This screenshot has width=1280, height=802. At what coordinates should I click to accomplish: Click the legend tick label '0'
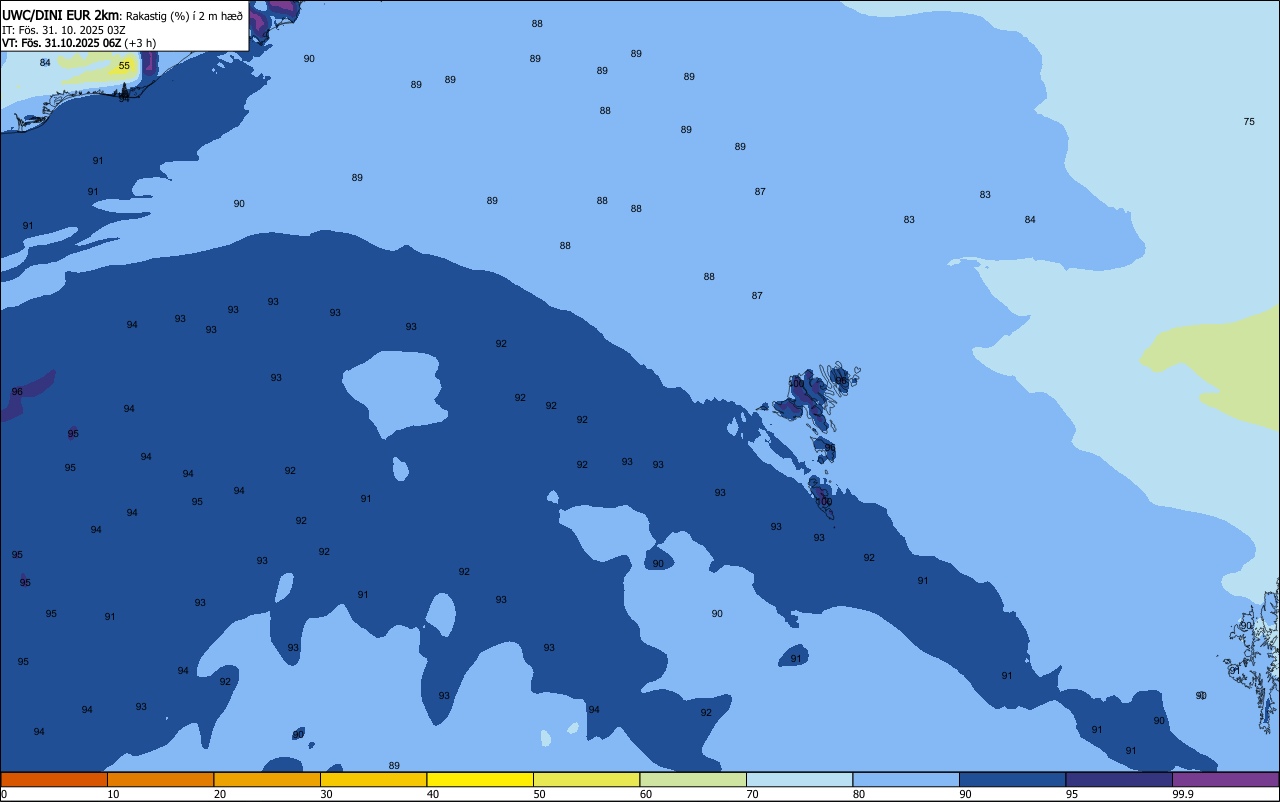pos(4,794)
